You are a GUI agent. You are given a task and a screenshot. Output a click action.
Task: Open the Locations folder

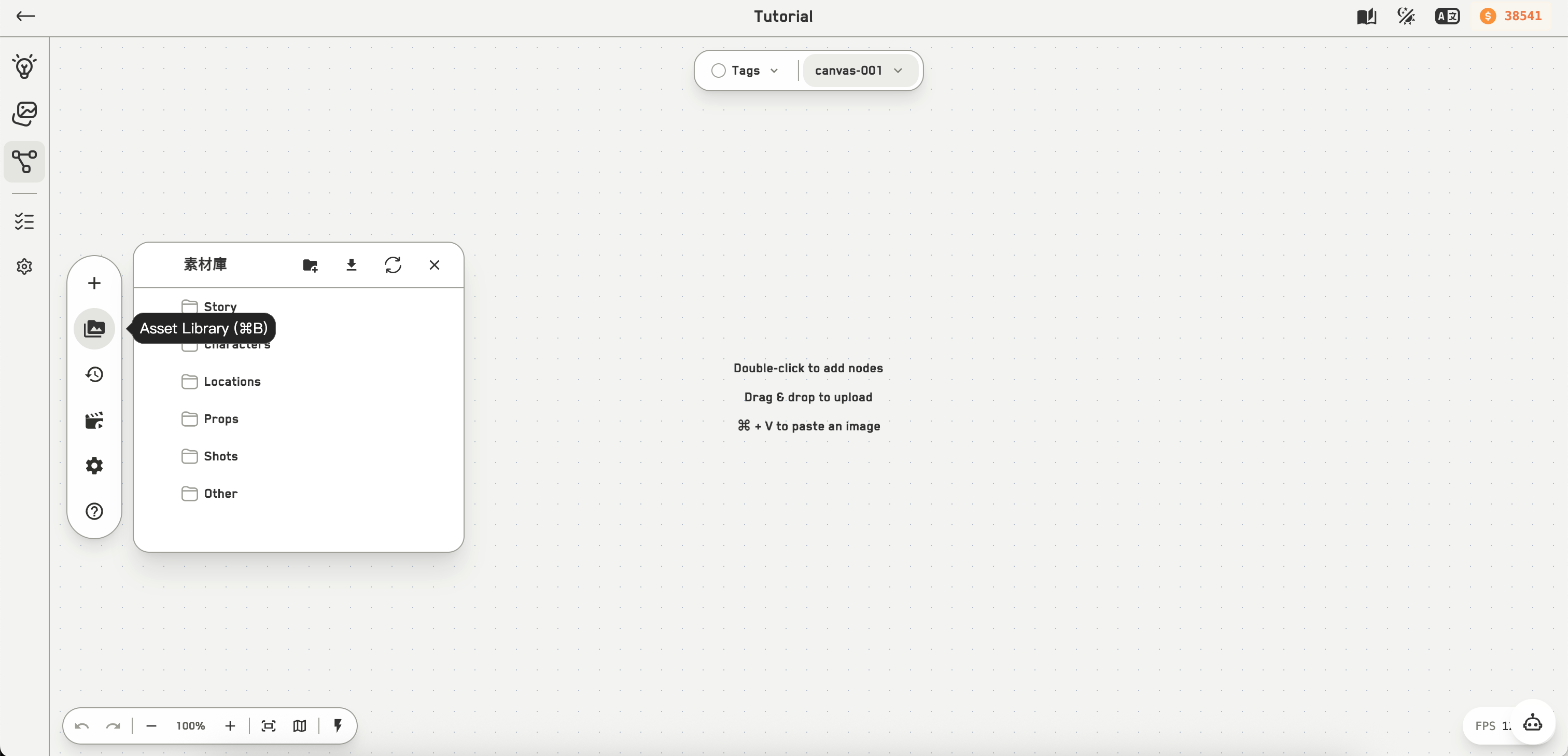[221, 382]
